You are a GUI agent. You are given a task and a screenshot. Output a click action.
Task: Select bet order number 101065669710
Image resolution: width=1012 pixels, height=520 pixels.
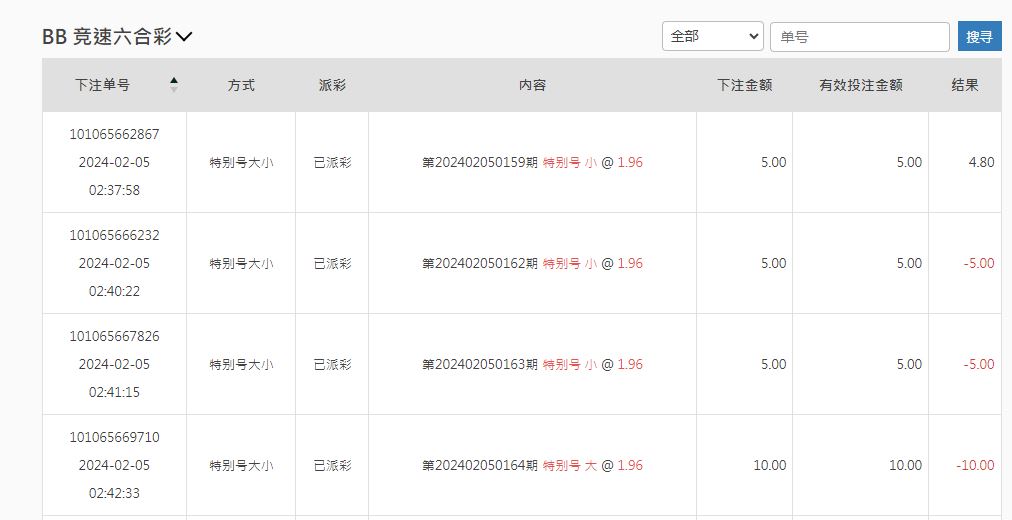click(x=114, y=437)
